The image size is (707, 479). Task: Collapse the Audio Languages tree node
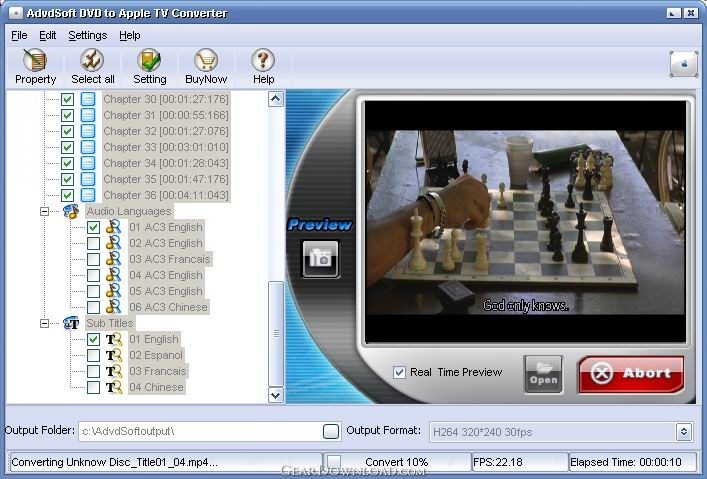[44, 211]
